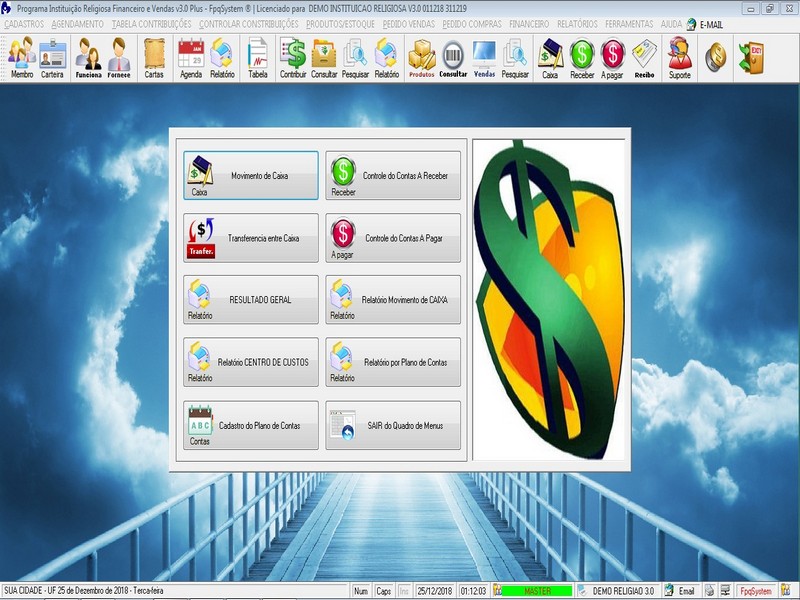Open the Agenda calendar icon

[191, 58]
